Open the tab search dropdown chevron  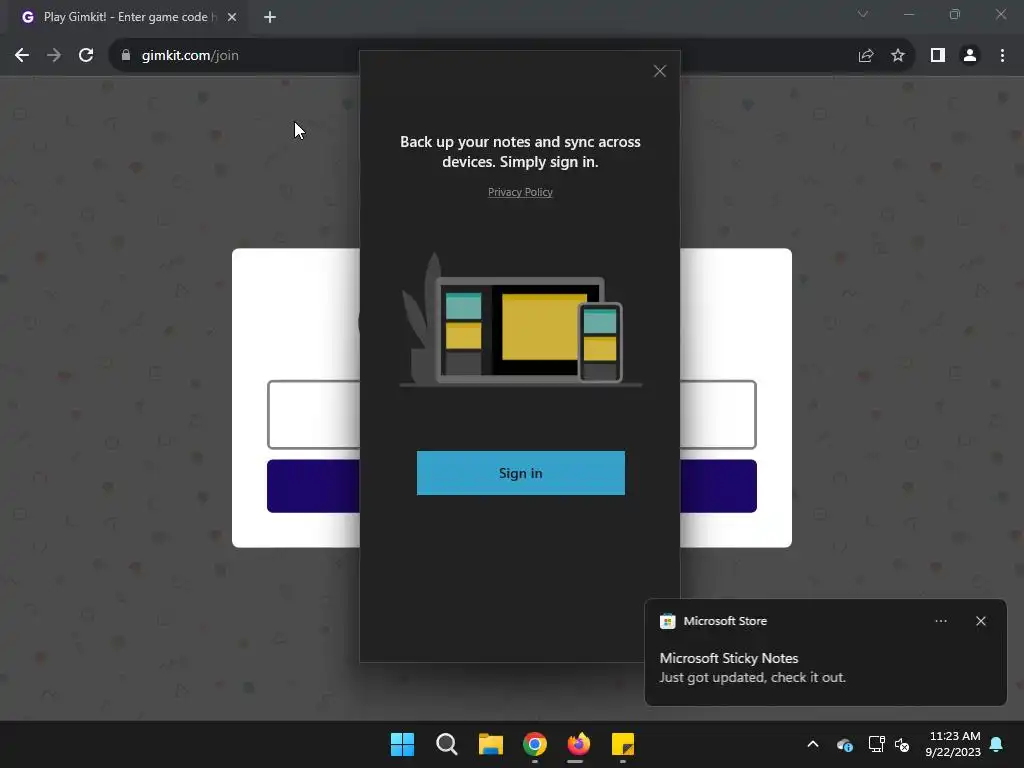863,14
